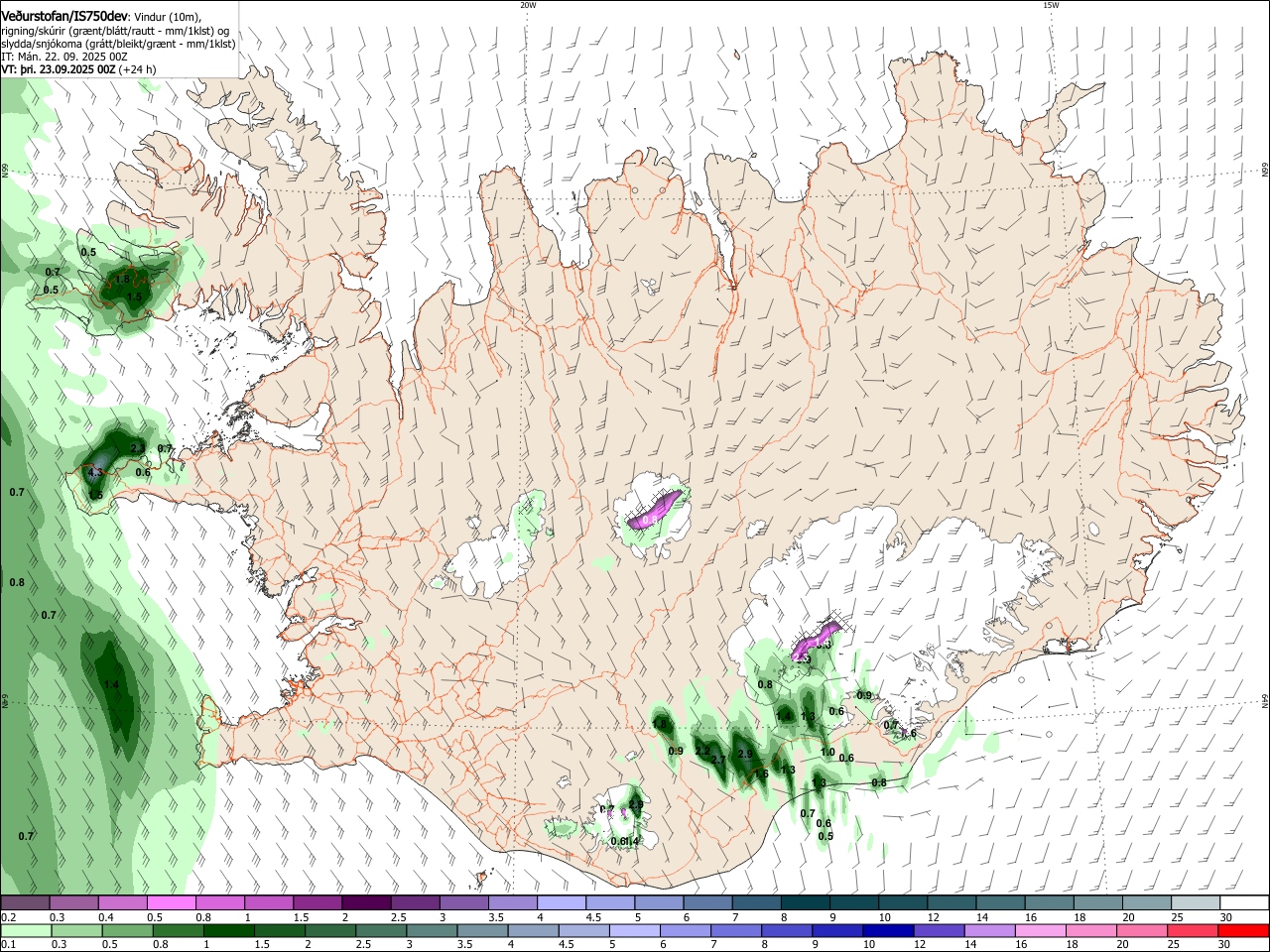Select the deep navy 10 mm rain swatch
Viewport: 1270px width, 952px height.
pos(887,931)
